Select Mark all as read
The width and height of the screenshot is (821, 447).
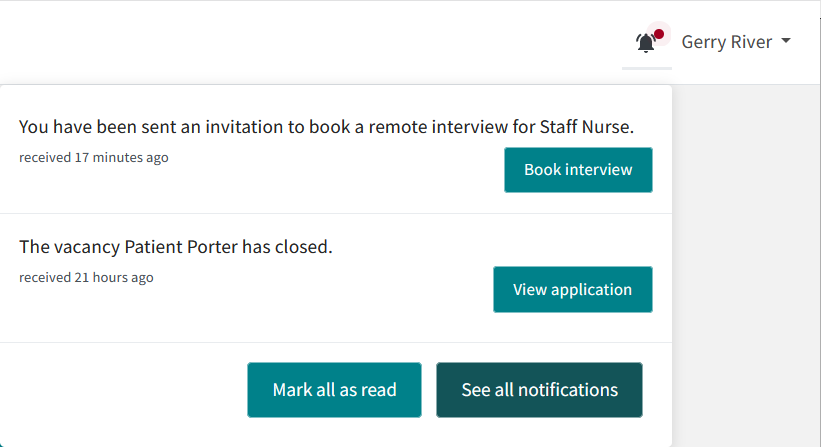(x=334, y=390)
